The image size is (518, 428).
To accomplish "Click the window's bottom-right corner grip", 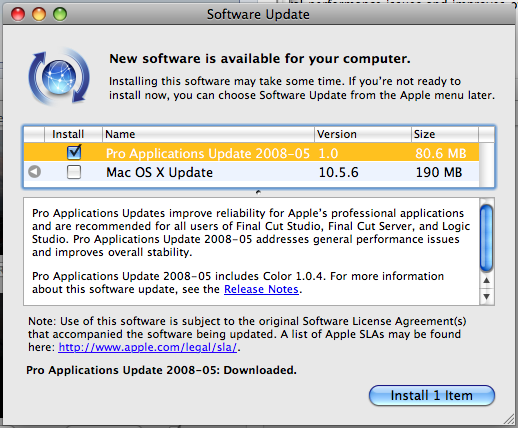I will 509,419.
